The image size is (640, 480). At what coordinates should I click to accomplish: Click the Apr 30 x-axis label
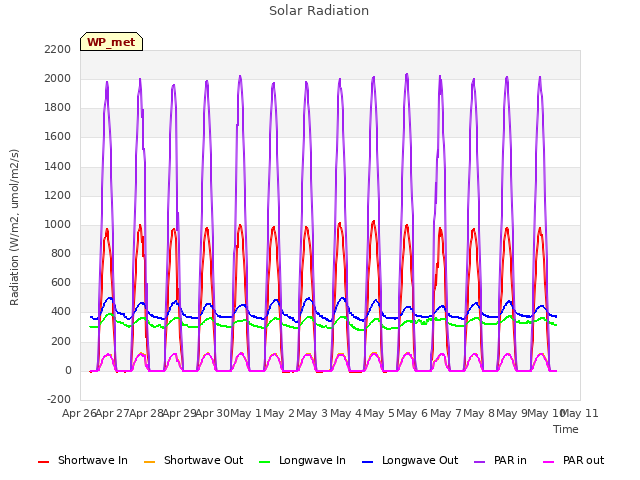213,413
